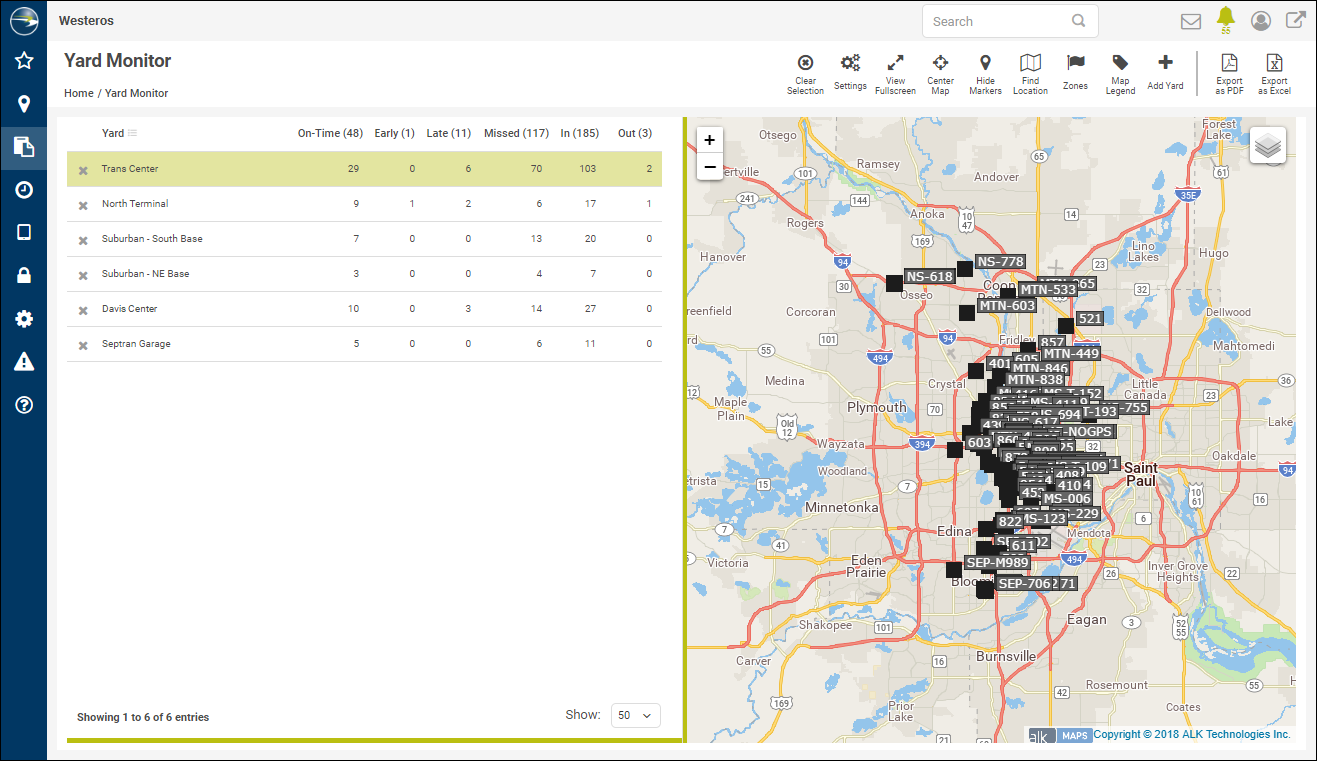
Task: Open Favorites star in sidebar
Action: point(24,61)
